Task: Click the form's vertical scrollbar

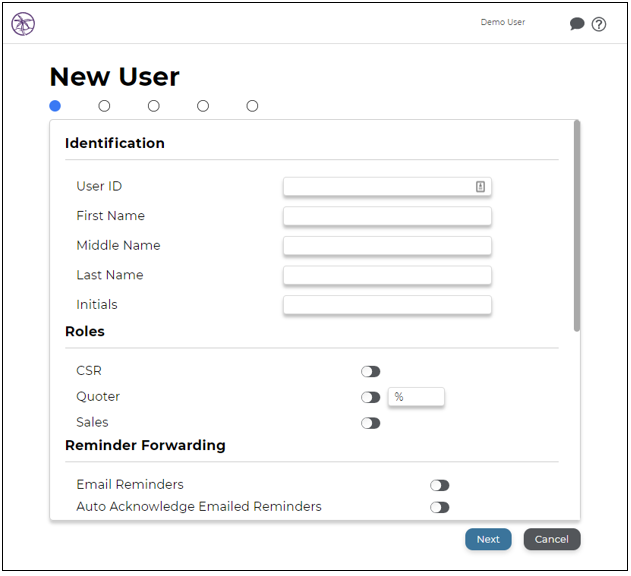Action: pyautogui.click(x=577, y=225)
